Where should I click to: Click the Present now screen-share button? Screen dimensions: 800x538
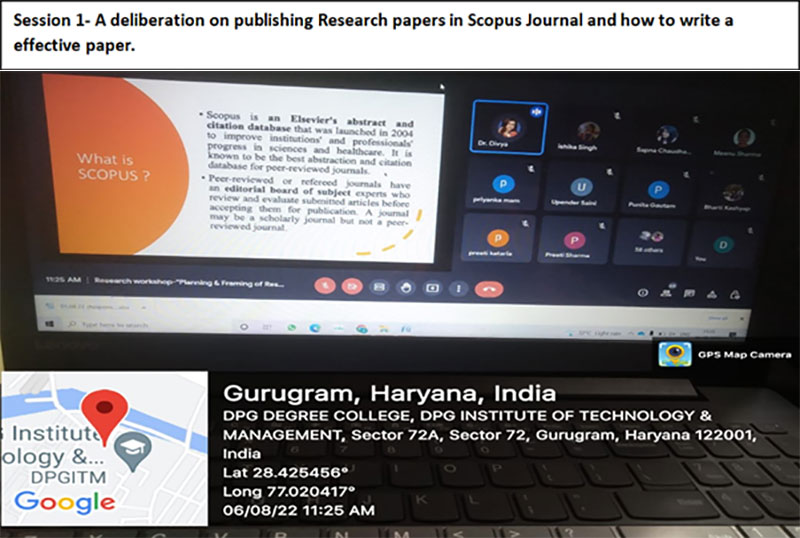pyautogui.click(x=432, y=288)
